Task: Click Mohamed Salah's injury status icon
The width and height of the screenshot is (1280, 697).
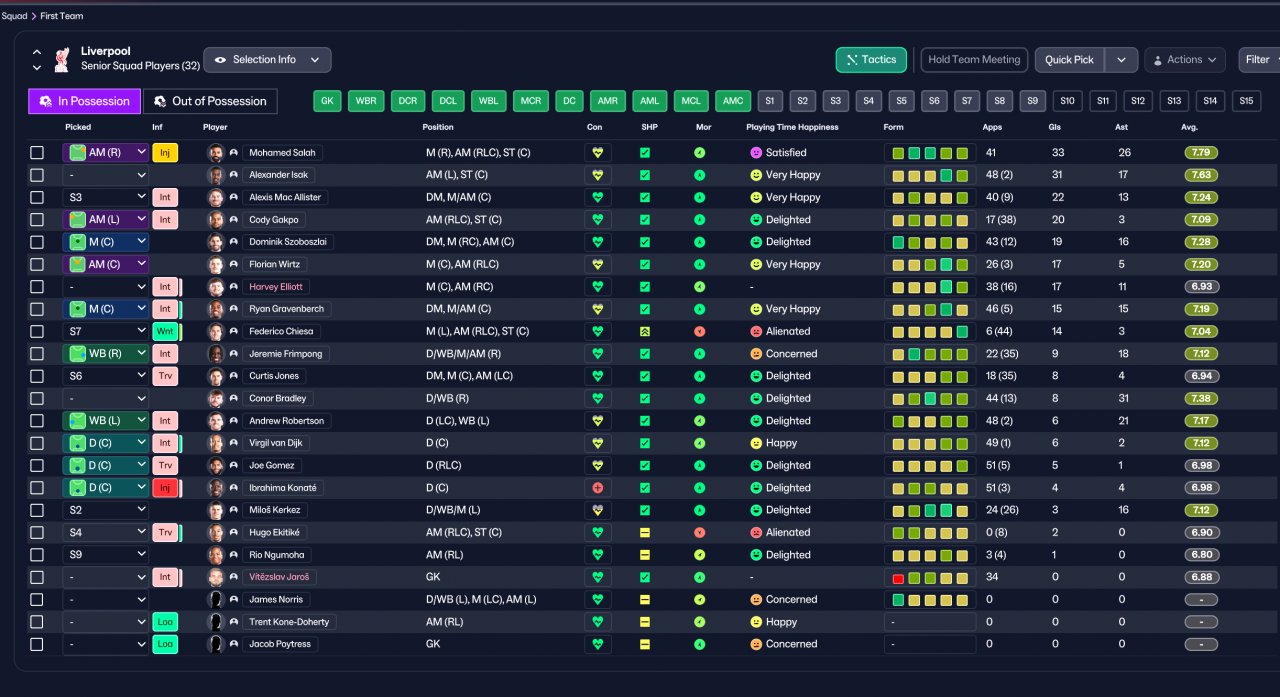Action: (x=165, y=153)
